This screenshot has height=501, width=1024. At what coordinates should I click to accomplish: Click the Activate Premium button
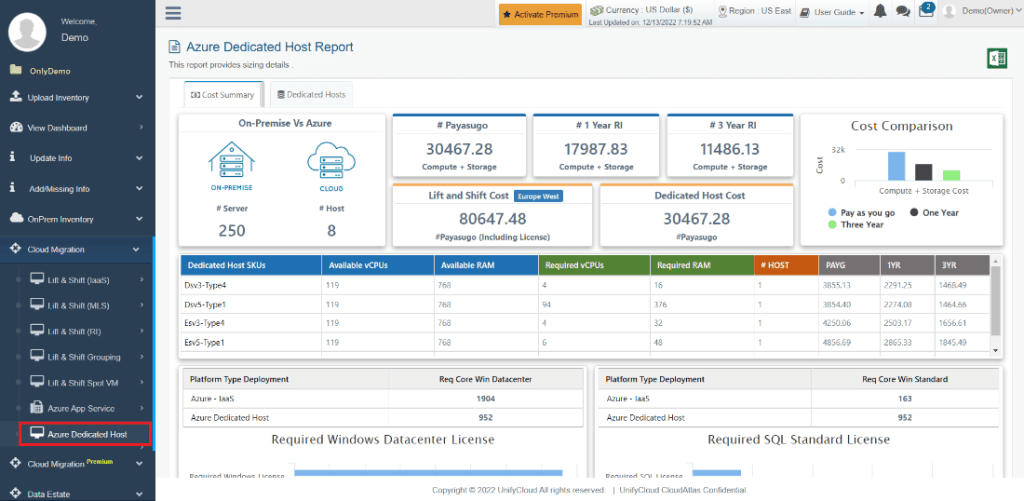[x=540, y=14]
